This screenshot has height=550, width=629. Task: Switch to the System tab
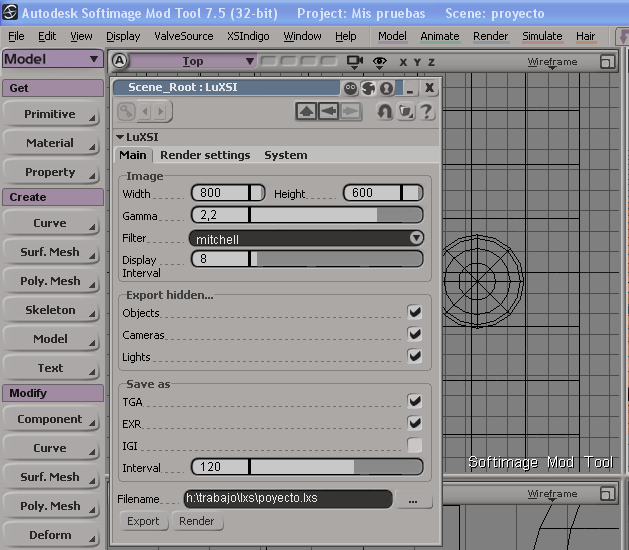coord(286,155)
